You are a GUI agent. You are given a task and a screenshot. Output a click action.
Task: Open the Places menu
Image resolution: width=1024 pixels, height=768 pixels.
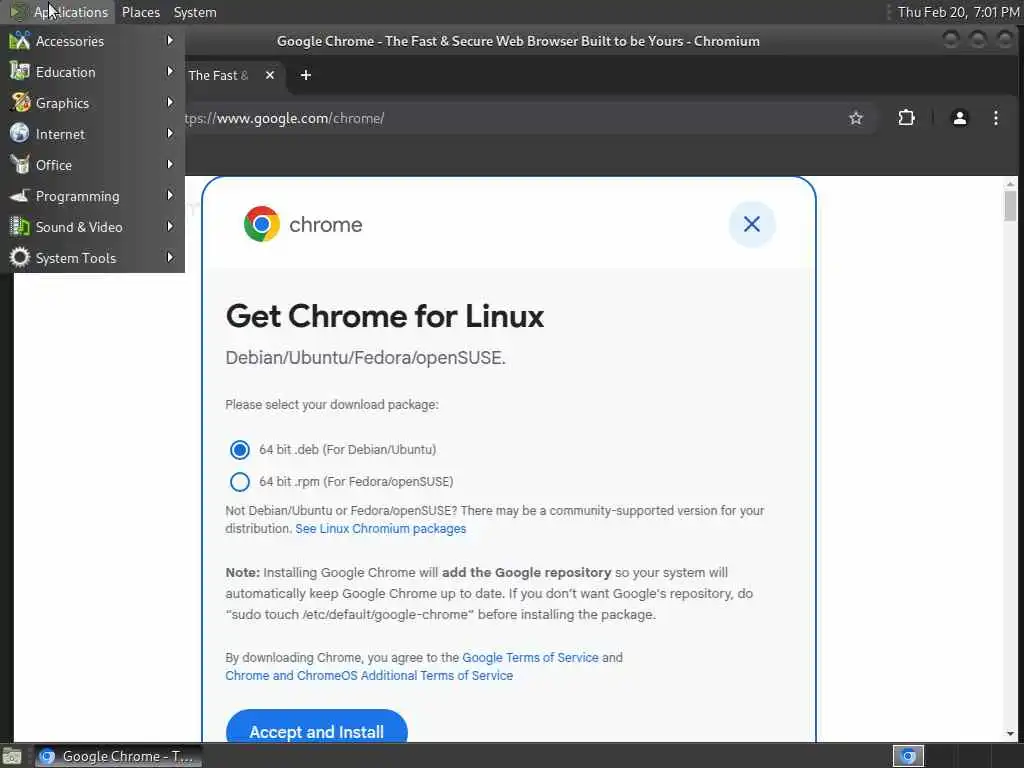pyautogui.click(x=140, y=12)
